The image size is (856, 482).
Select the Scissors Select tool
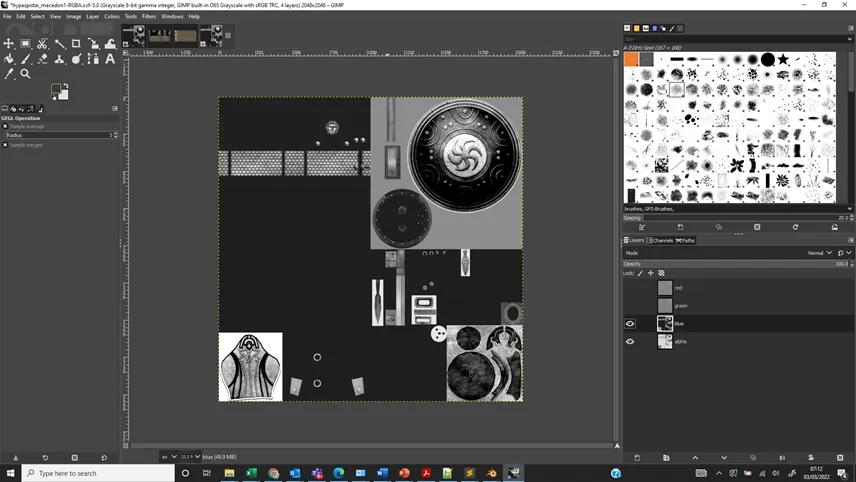(x=42, y=43)
